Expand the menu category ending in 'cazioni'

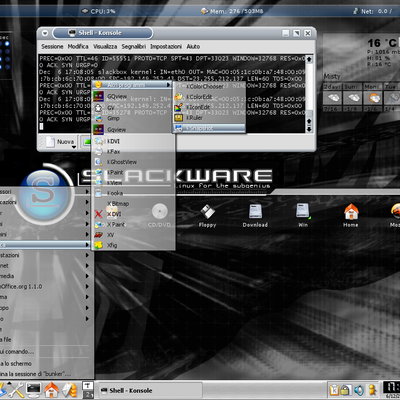[x=46, y=202]
